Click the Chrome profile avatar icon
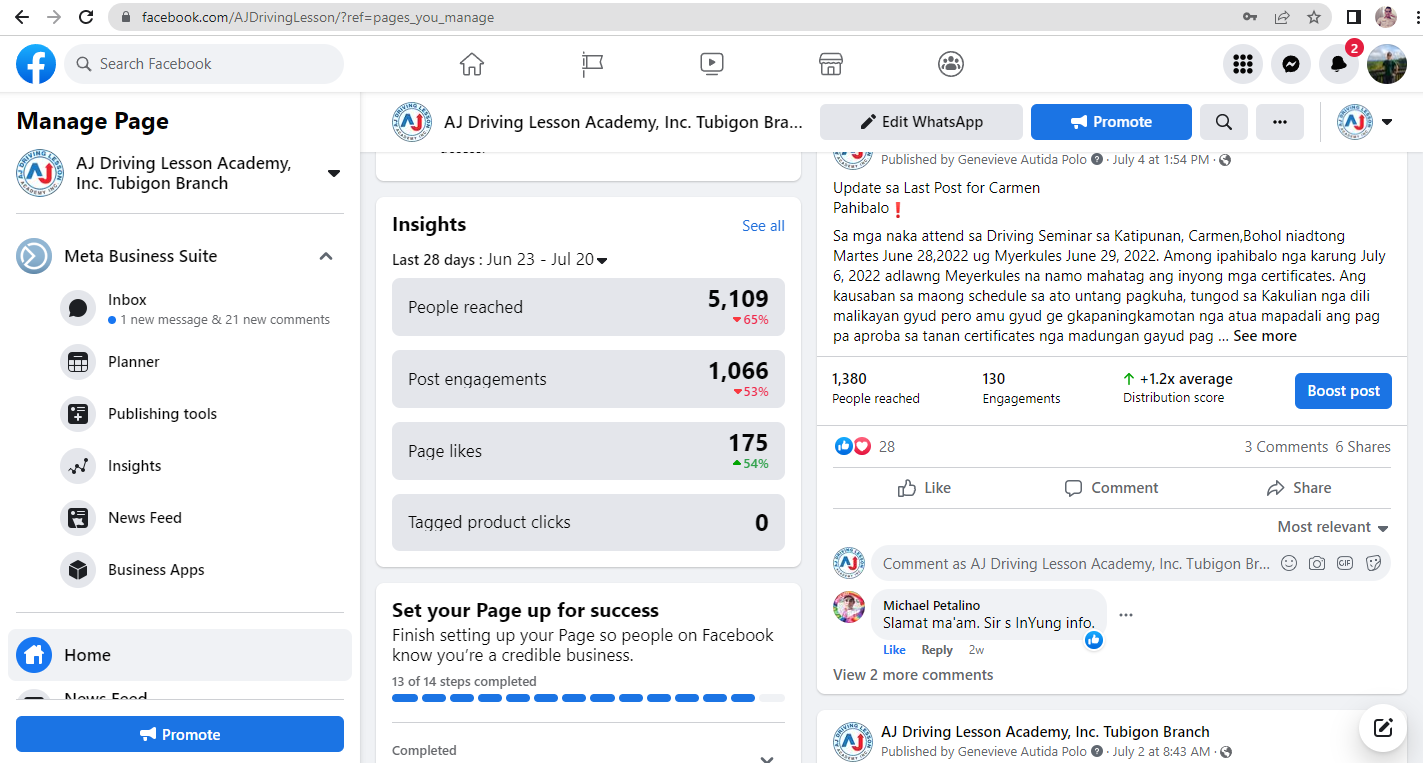This screenshot has height=763, width=1423. pos(1386,17)
